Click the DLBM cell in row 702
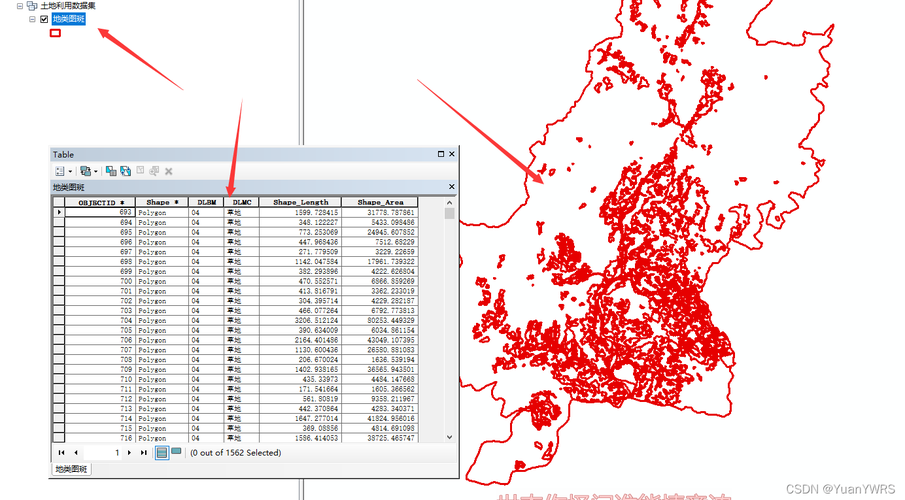905x500 pixels. point(206,301)
